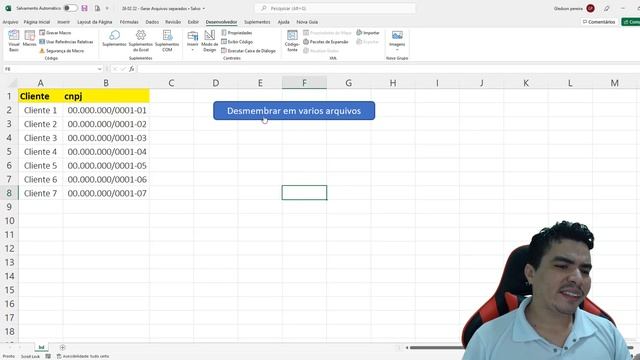Select cell containing Cliente 1
This screenshot has height=360, width=640.
coord(40,110)
